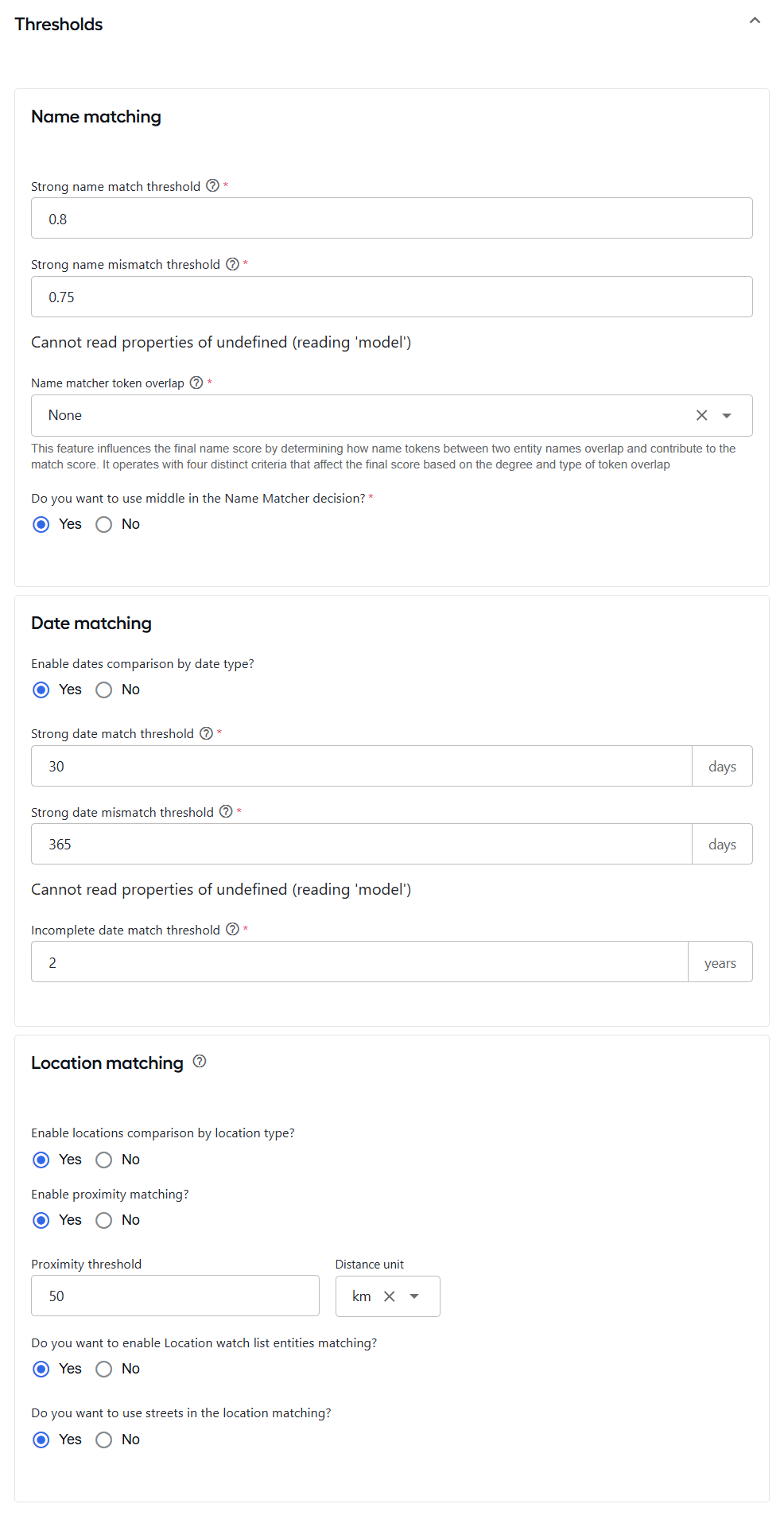Image resolution: width=784 pixels, height=1527 pixels.
Task: Open help for Strong name mismatch threshold
Action: 232,264
